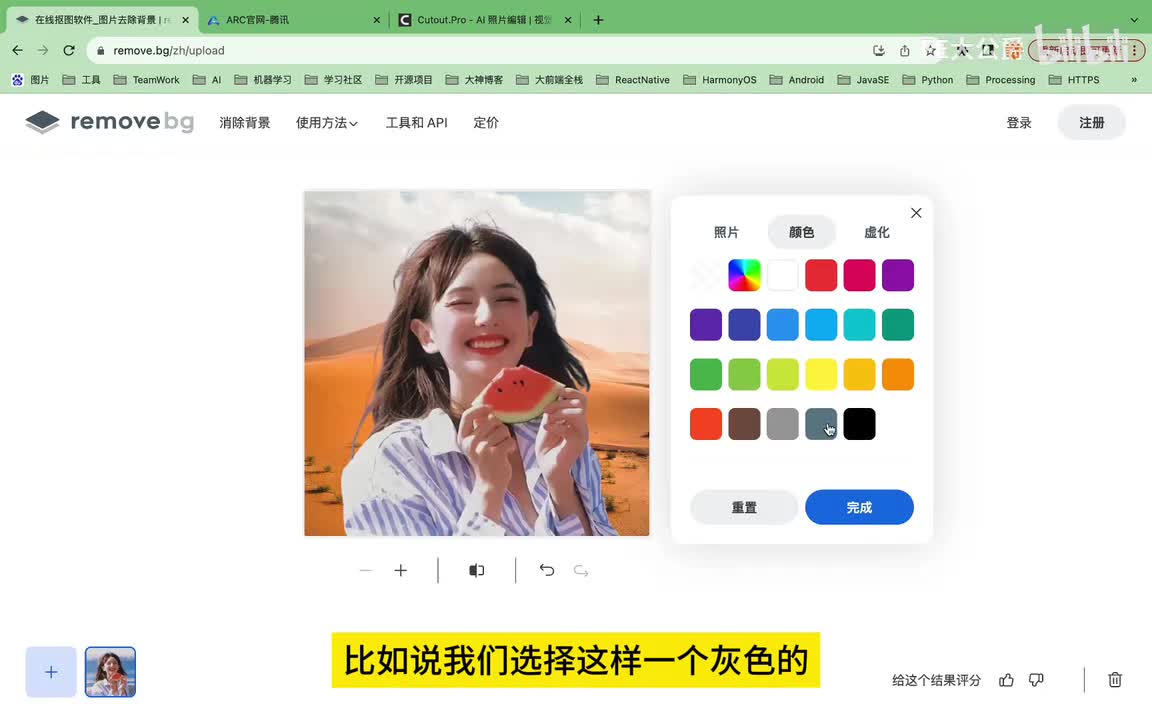The height and width of the screenshot is (720, 1152).
Task: Rate the result with thumbs down
Action: tap(1036, 680)
